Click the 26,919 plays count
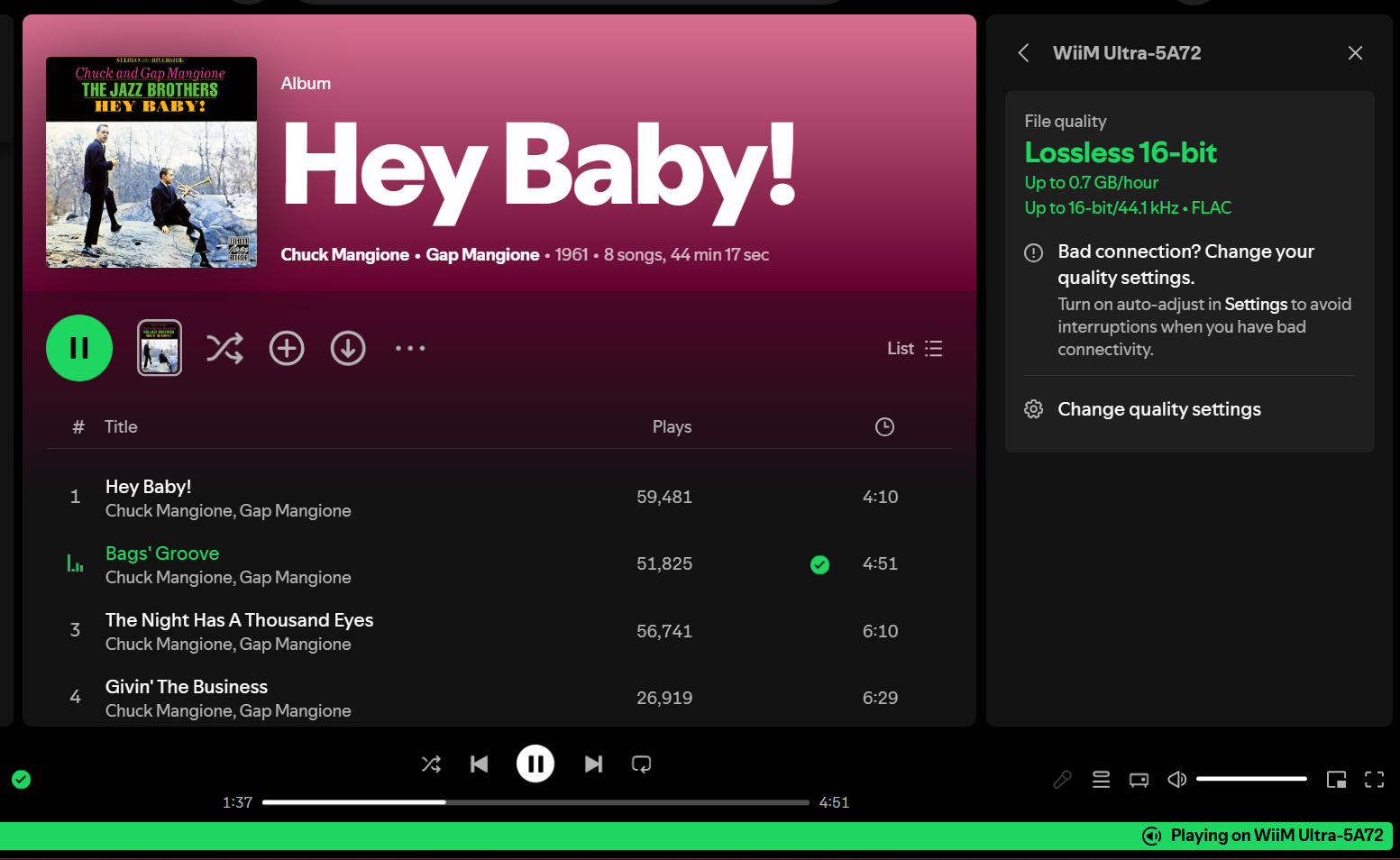The image size is (1400, 860). pos(664,698)
